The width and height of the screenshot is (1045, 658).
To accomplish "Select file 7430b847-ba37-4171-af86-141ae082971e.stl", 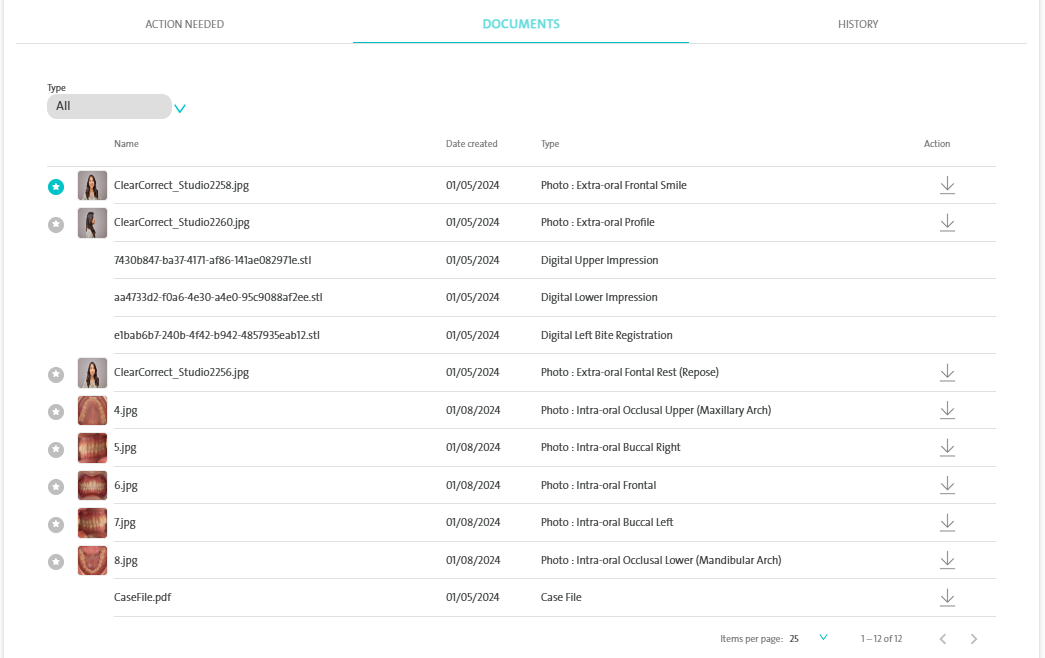I will (213, 260).
